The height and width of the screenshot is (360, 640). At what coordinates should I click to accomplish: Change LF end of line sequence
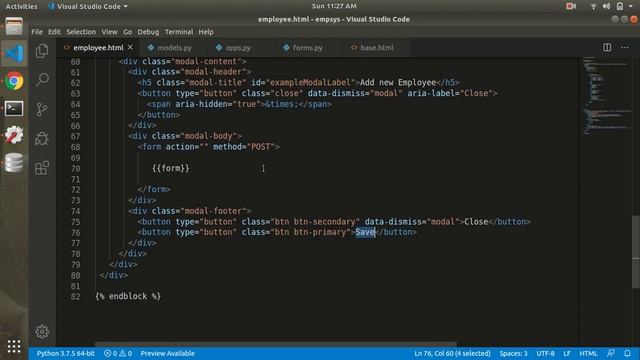click(567, 353)
